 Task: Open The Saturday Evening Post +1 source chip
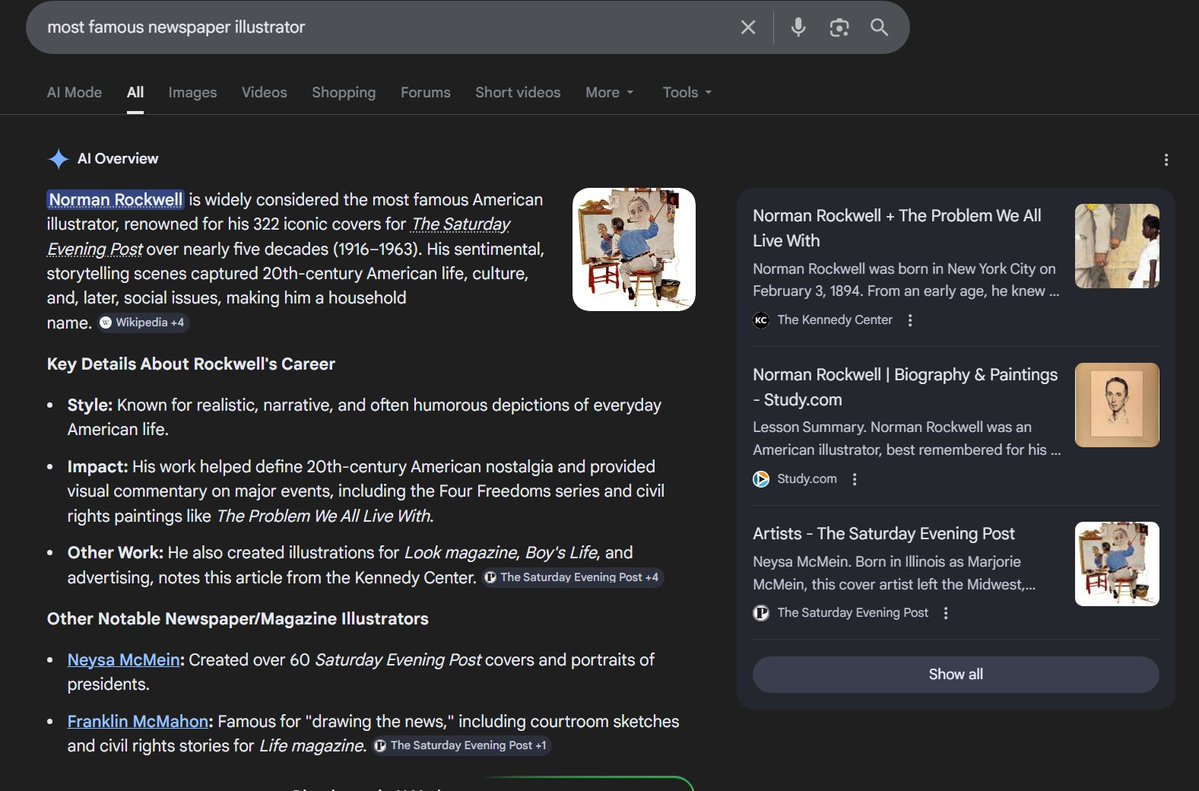pos(461,745)
